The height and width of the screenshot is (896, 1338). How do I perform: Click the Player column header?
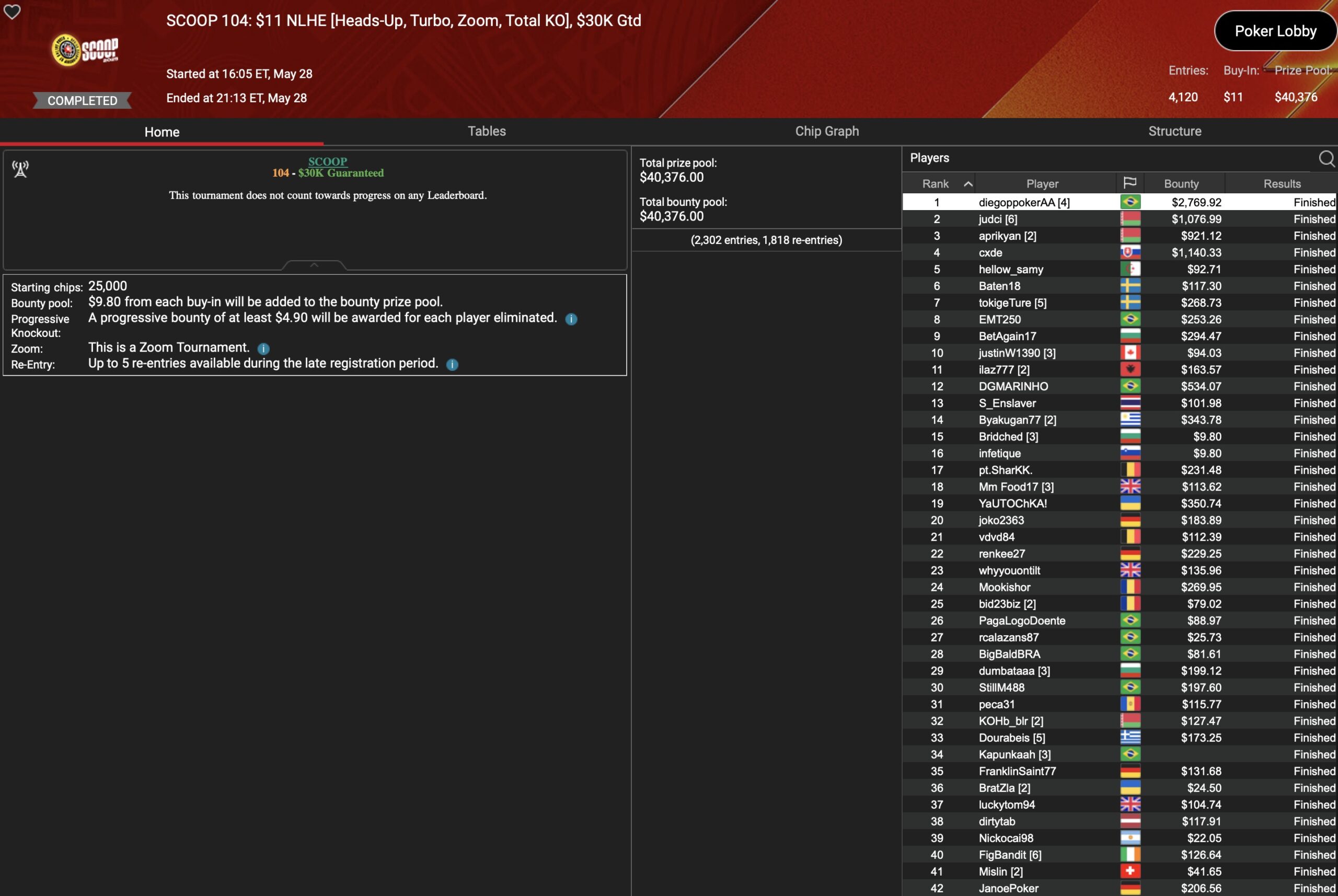click(x=1042, y=184)
